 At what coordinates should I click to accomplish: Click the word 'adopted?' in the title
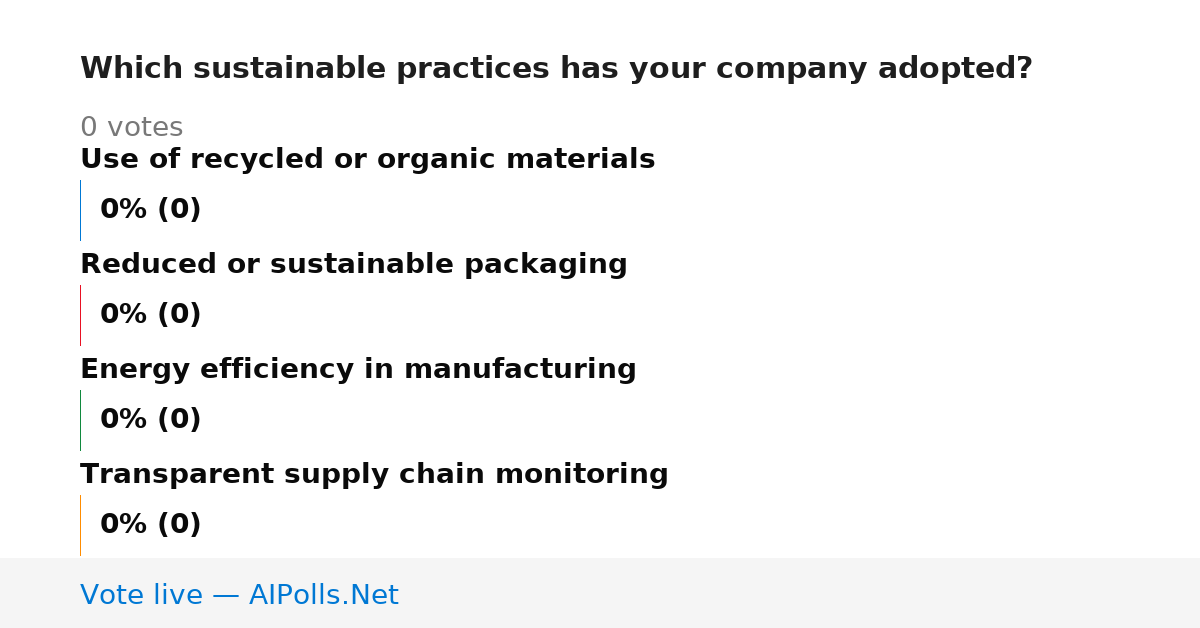pyautogui.click(x=955, y=69)
